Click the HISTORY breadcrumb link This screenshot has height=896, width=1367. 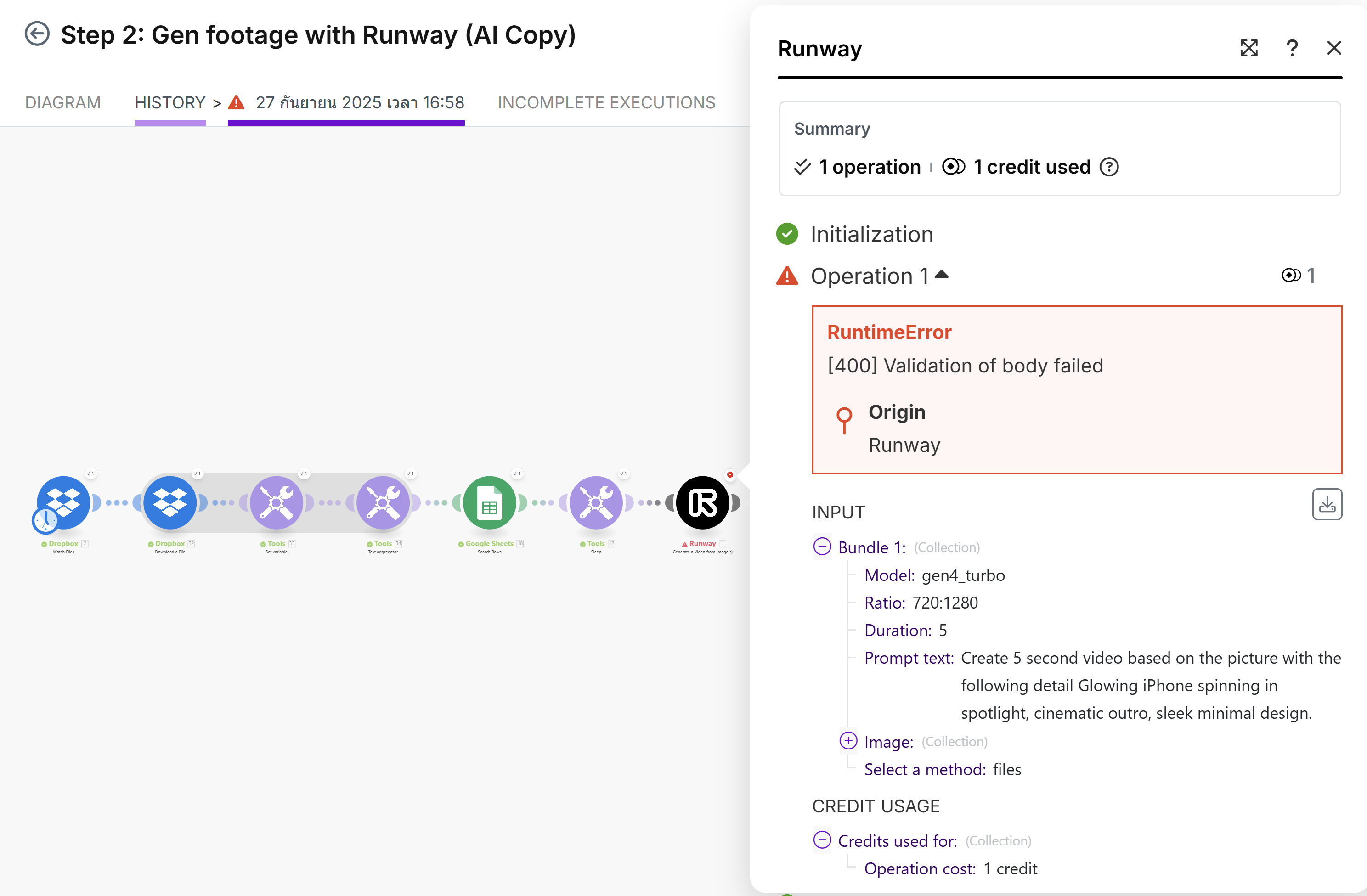pos(169,103)
